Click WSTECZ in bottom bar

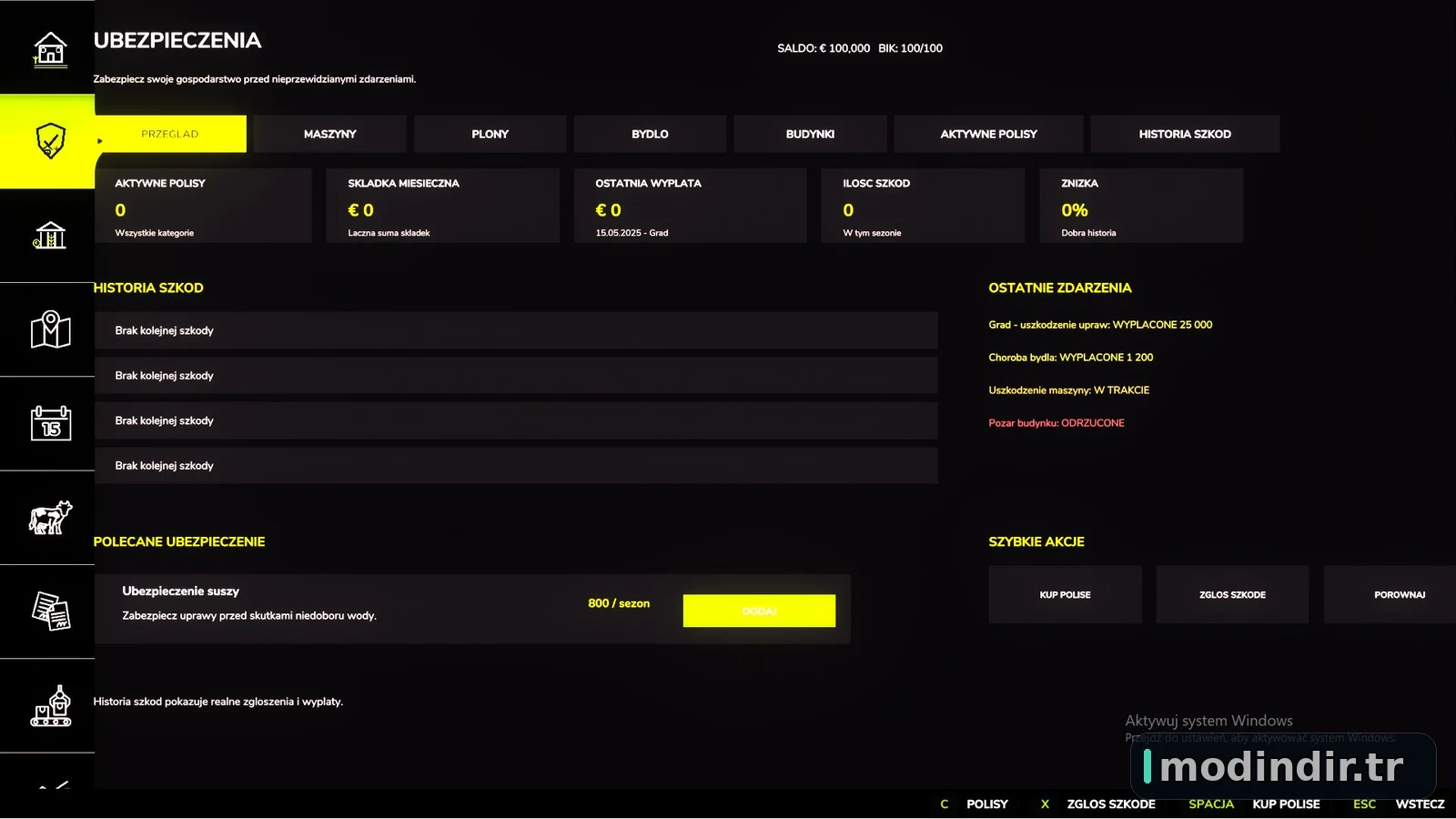tap(1421, 804)
